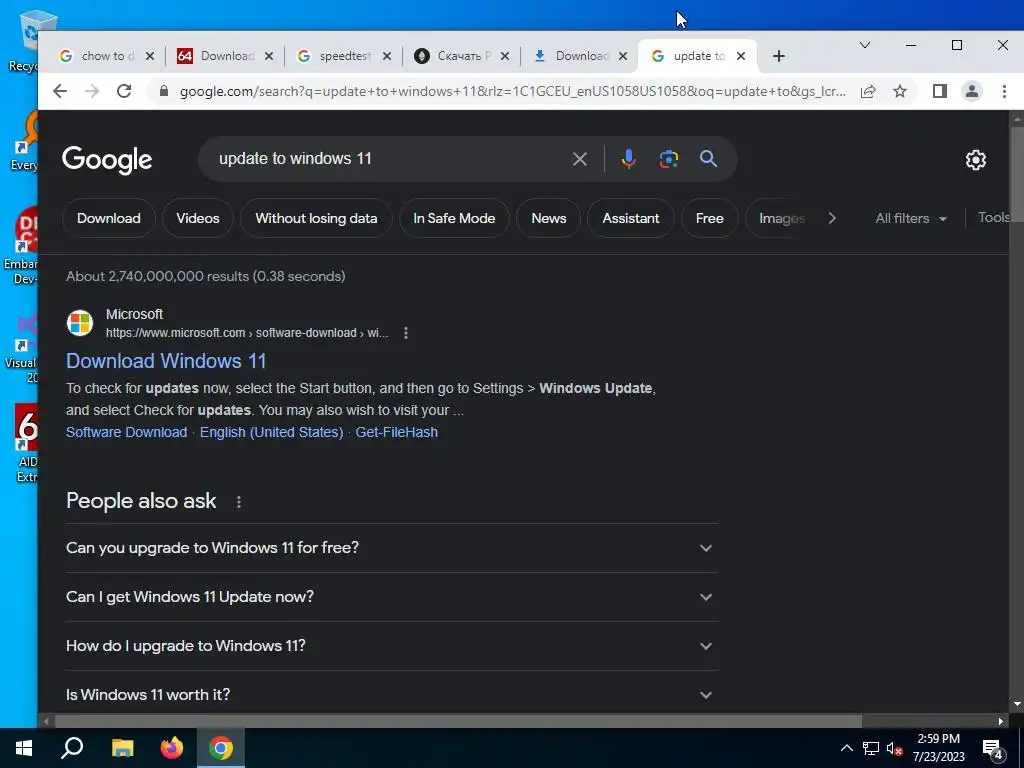Click the address bar URL
This screenshot has height=768, width=1024.
513,91
